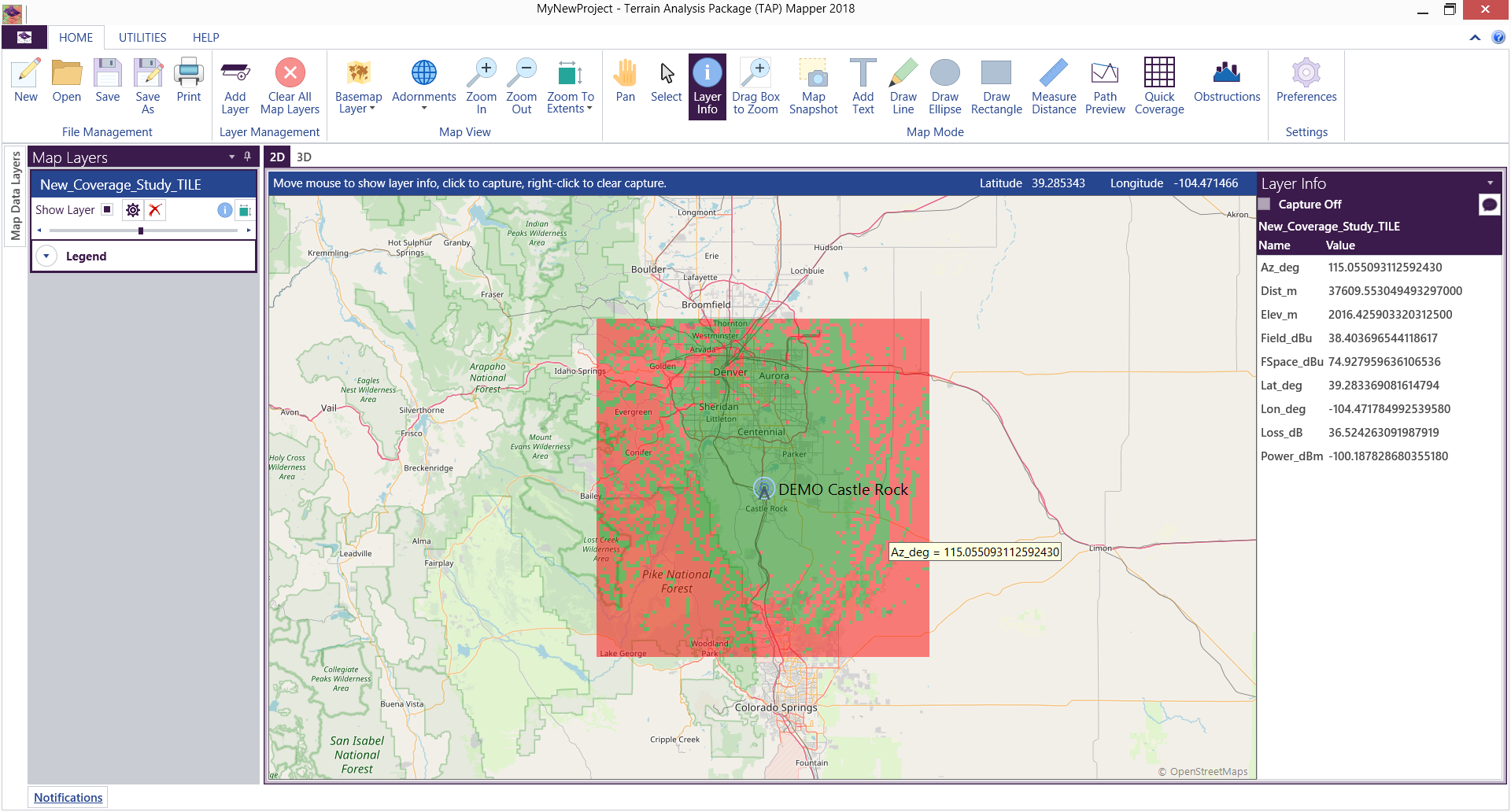Open layer settings gear in Map Layers
Screen dimensions: 1511x812
click(133, 210)
